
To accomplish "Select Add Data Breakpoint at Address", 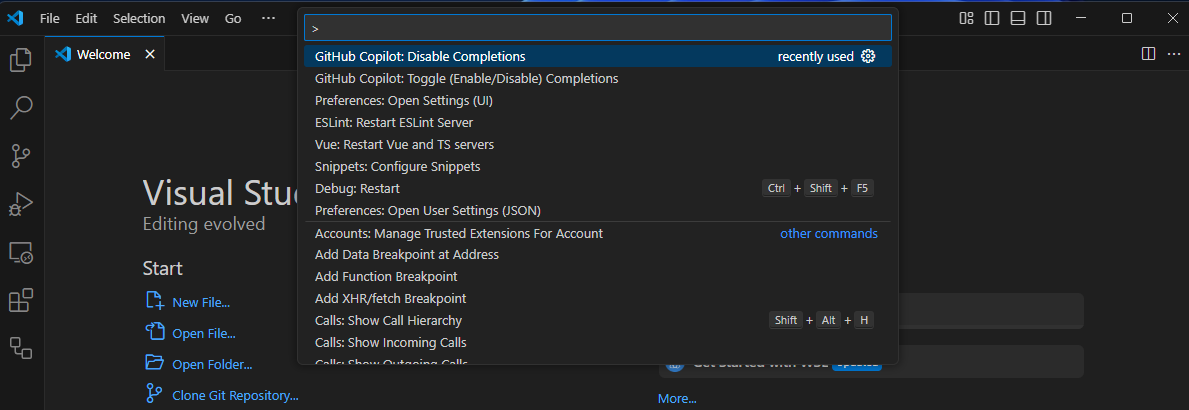I will [x=598, y=255].
